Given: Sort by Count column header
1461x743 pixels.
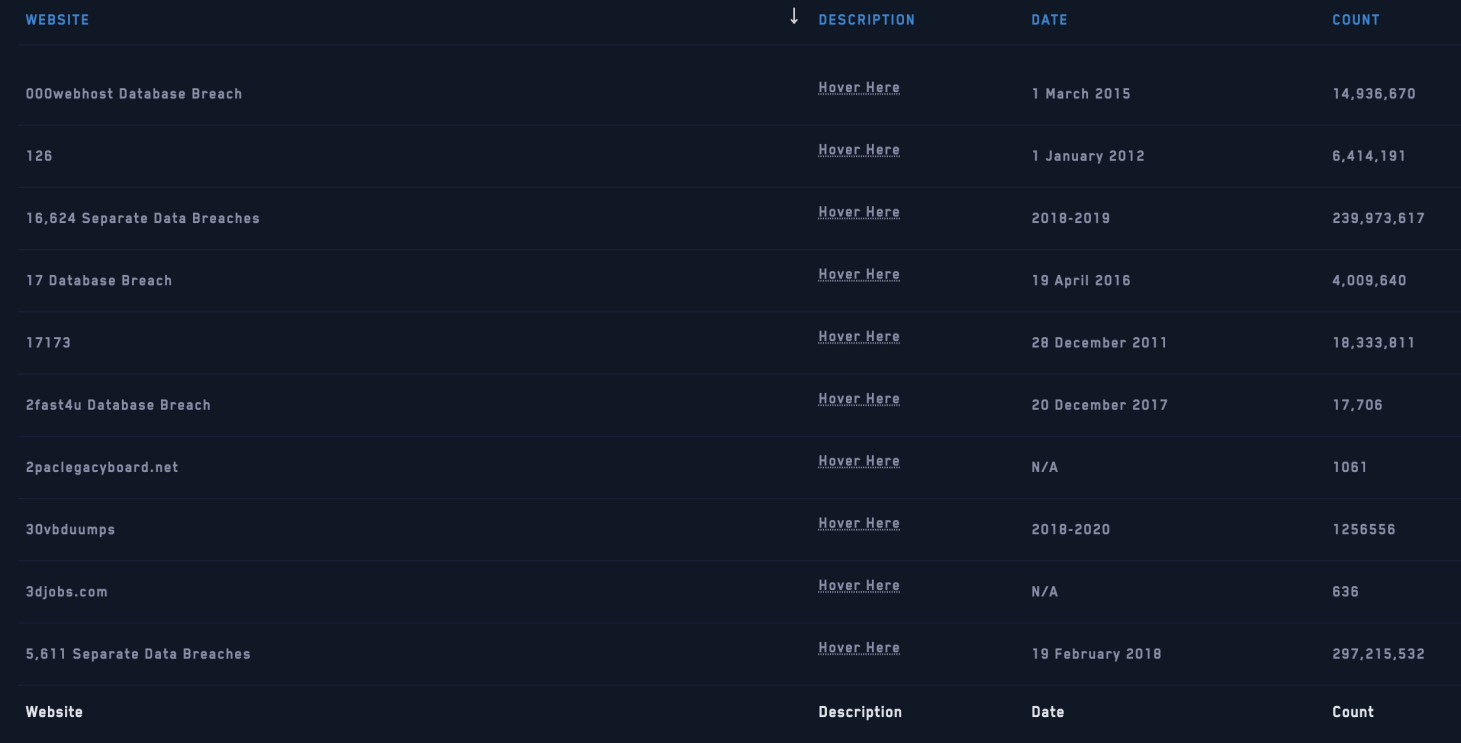Looking at the screenshot, I should [1355, 20].
